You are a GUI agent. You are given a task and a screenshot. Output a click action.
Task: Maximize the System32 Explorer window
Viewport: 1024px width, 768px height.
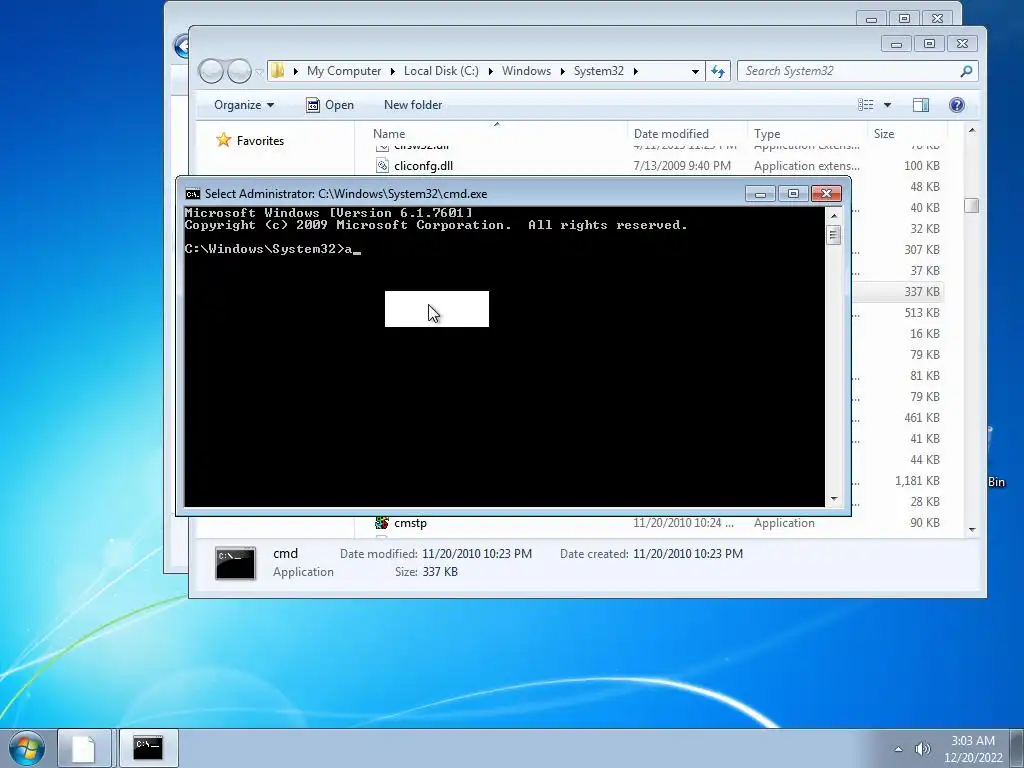(x=929, y=44)
